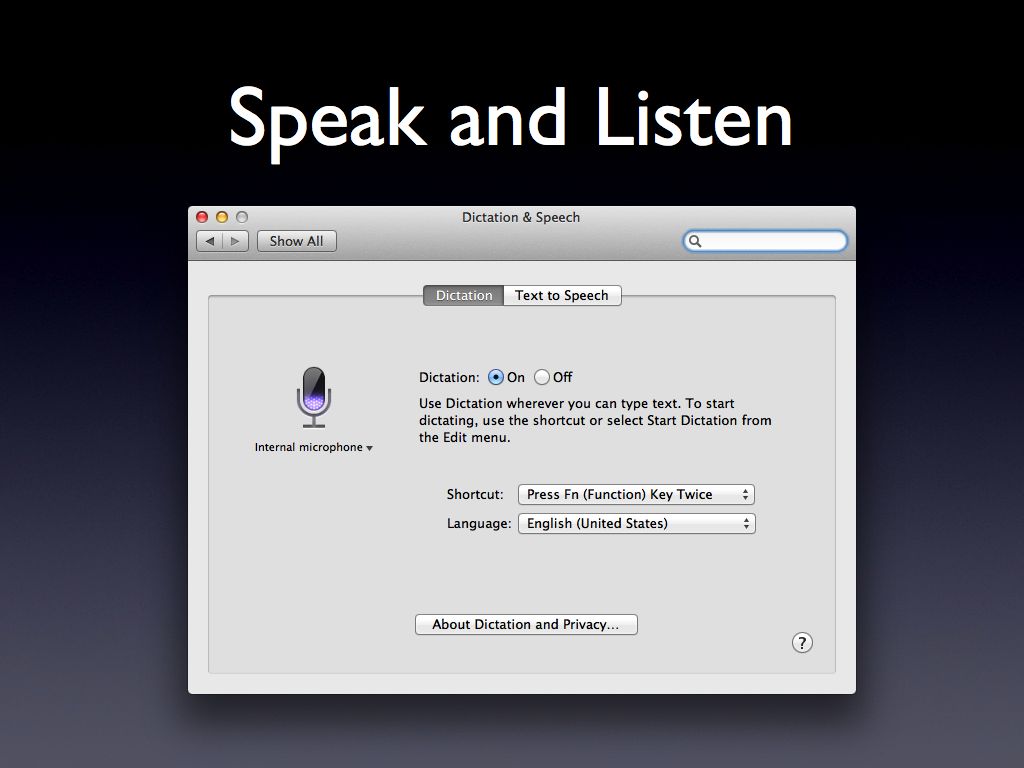Click the microphone icon
Viewport: 1024px width, 768px height.
click(313, 397)
